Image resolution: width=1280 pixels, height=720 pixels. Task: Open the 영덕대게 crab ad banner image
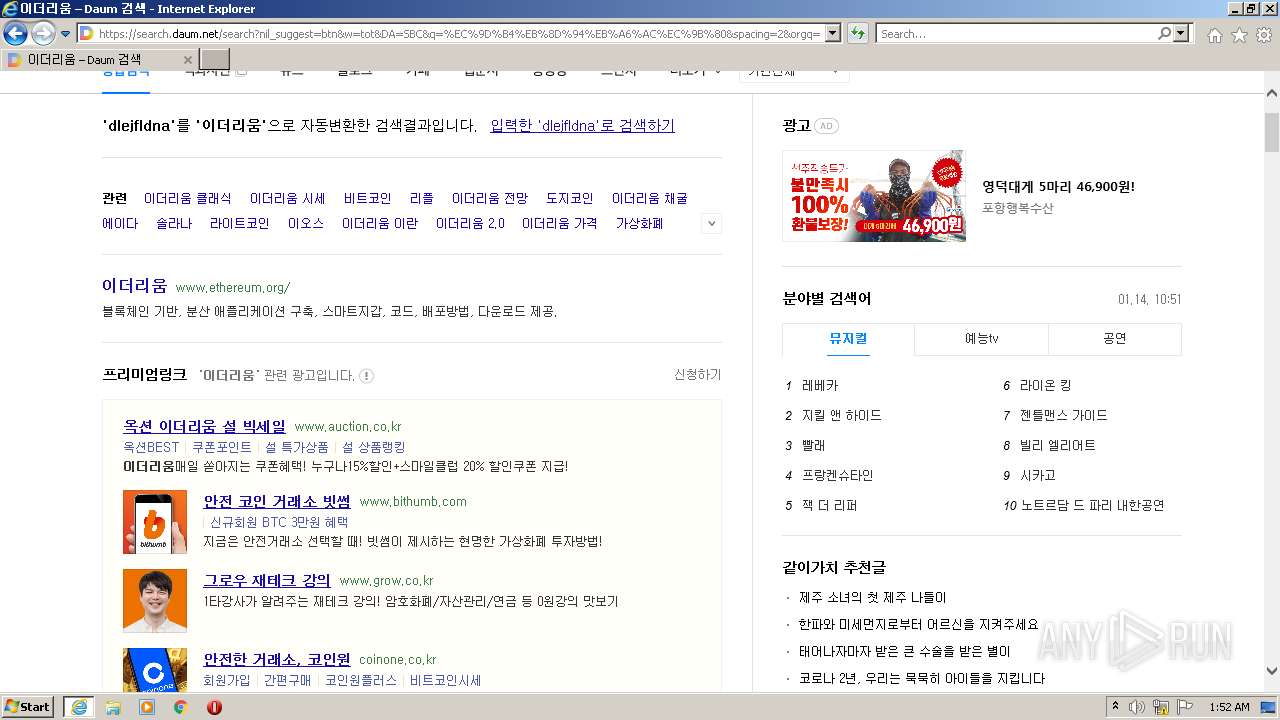(874, 196)
